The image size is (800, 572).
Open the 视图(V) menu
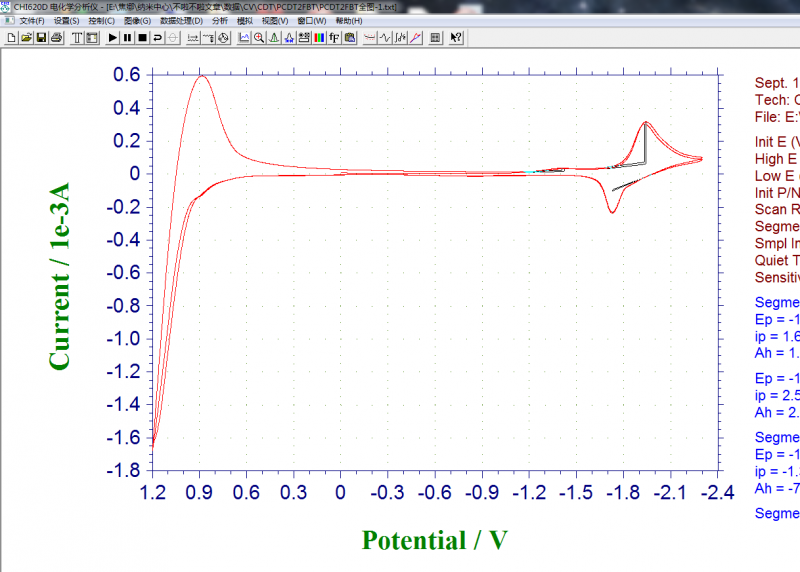pos(275,21)
